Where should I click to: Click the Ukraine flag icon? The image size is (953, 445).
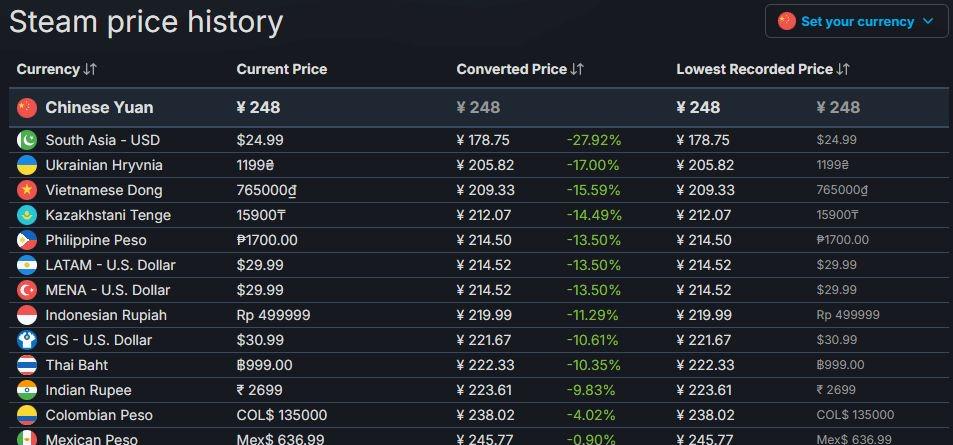click(27, 165)
